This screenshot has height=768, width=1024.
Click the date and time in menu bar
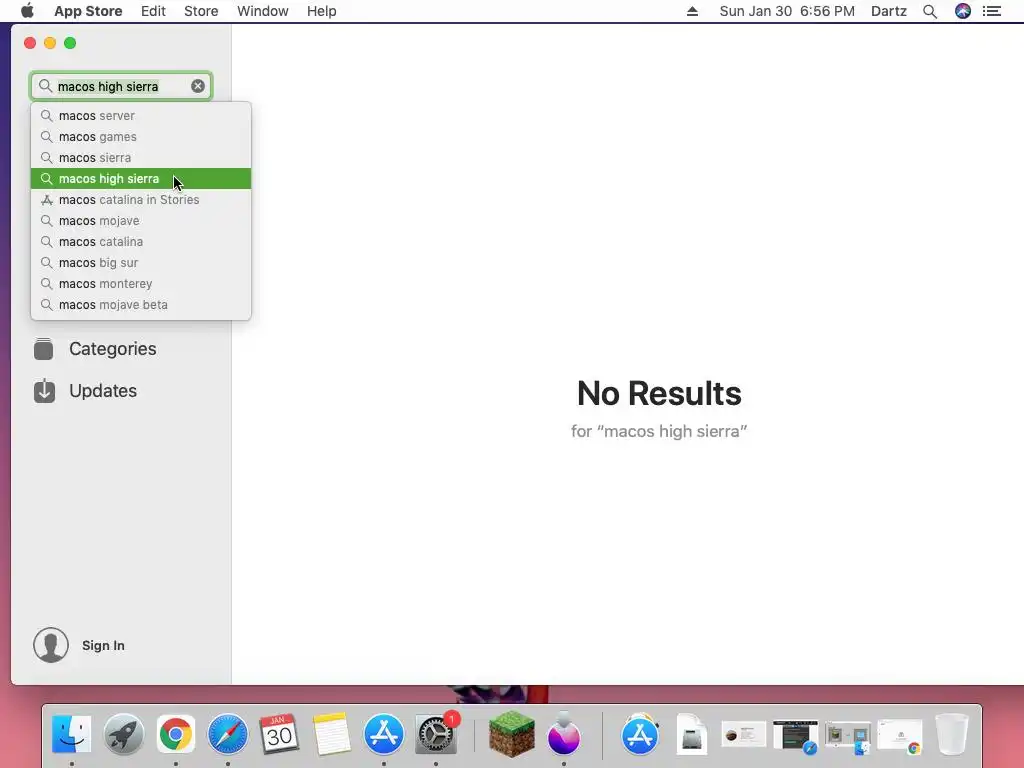coord(787,11)
